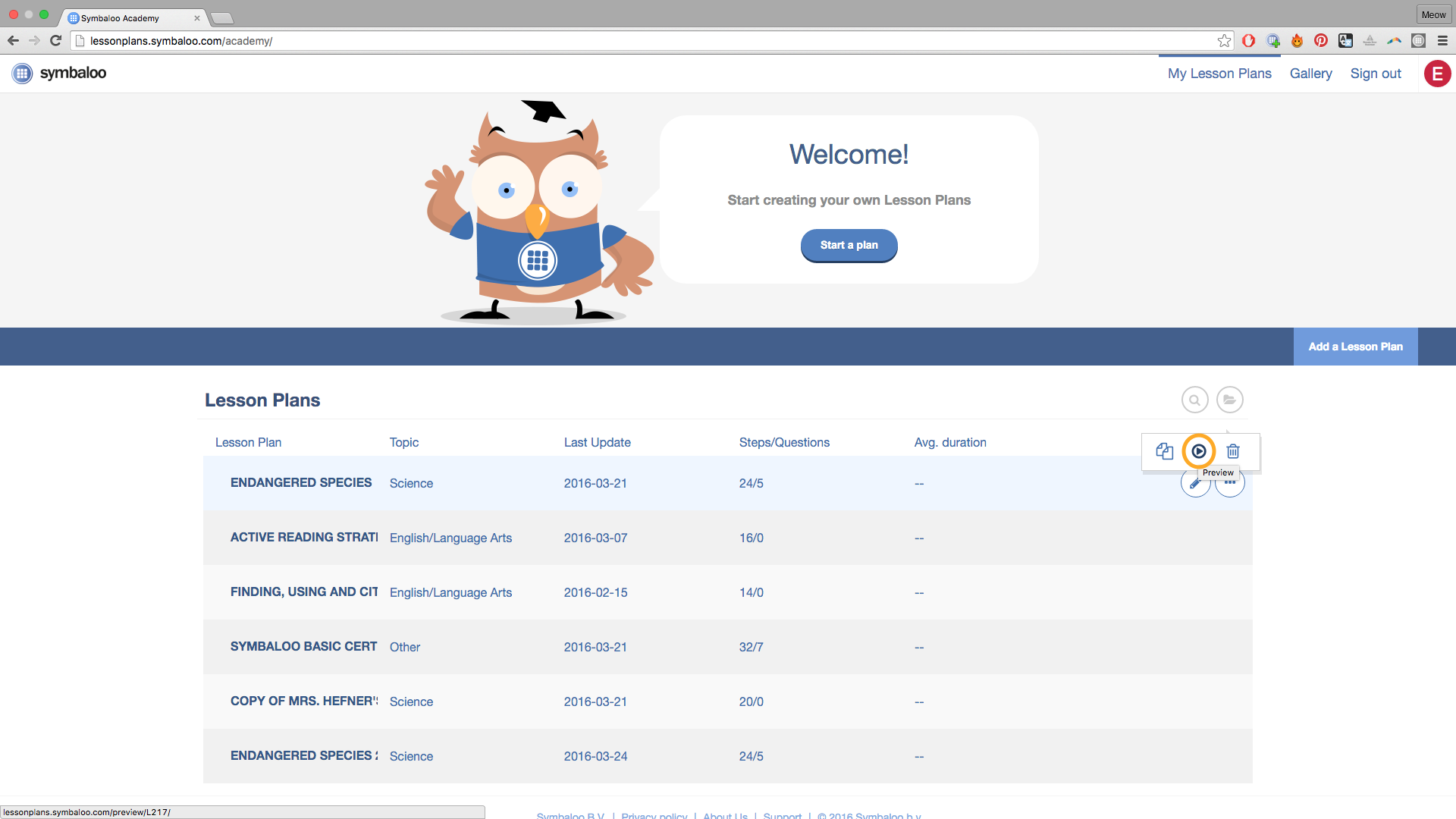This screenshot has width=1456, height=819.
Task: Close the Symbaloo Academy tab
Action: [197, 18]
